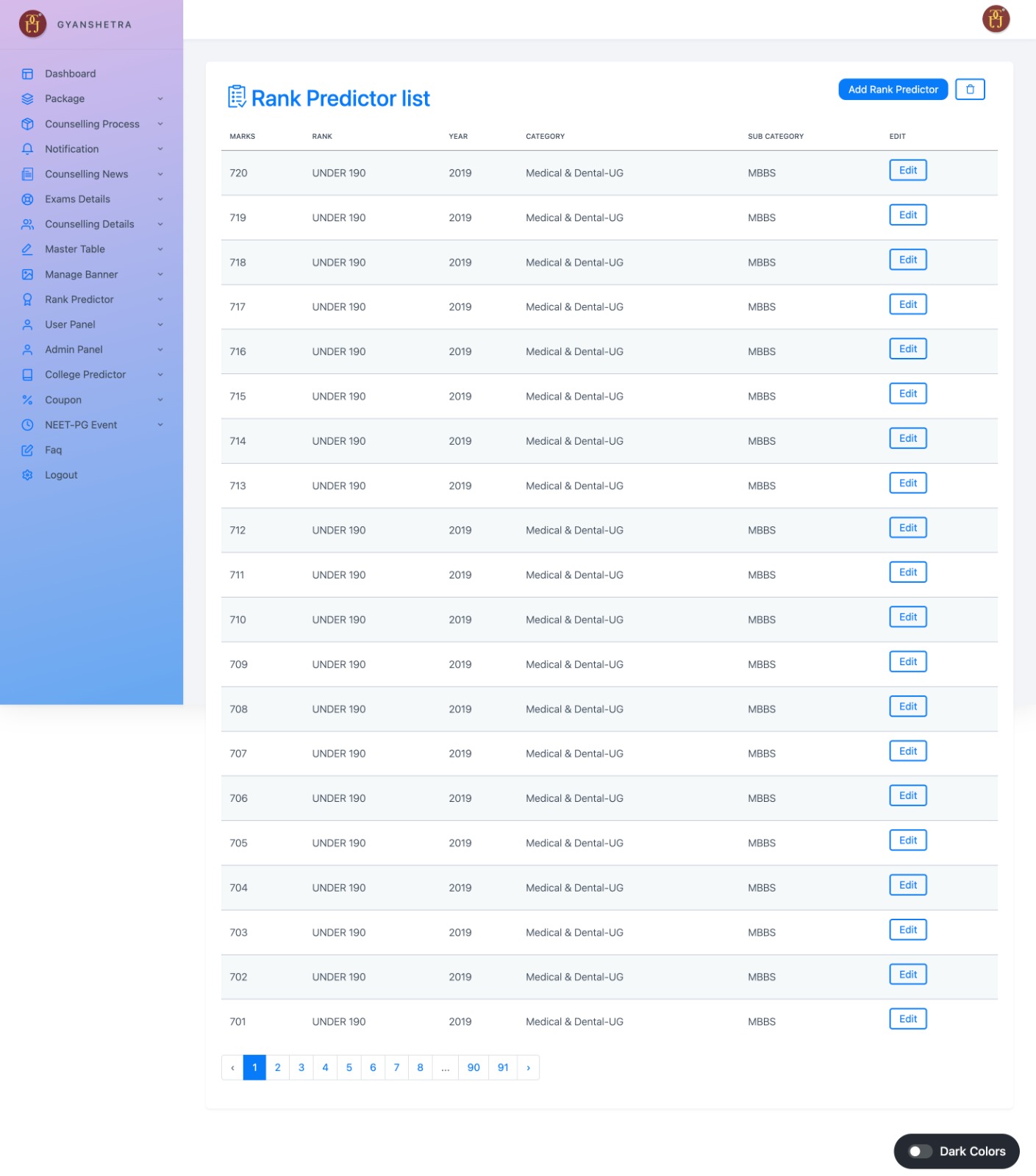Click the Counselling Details users icon

(27, 224)
